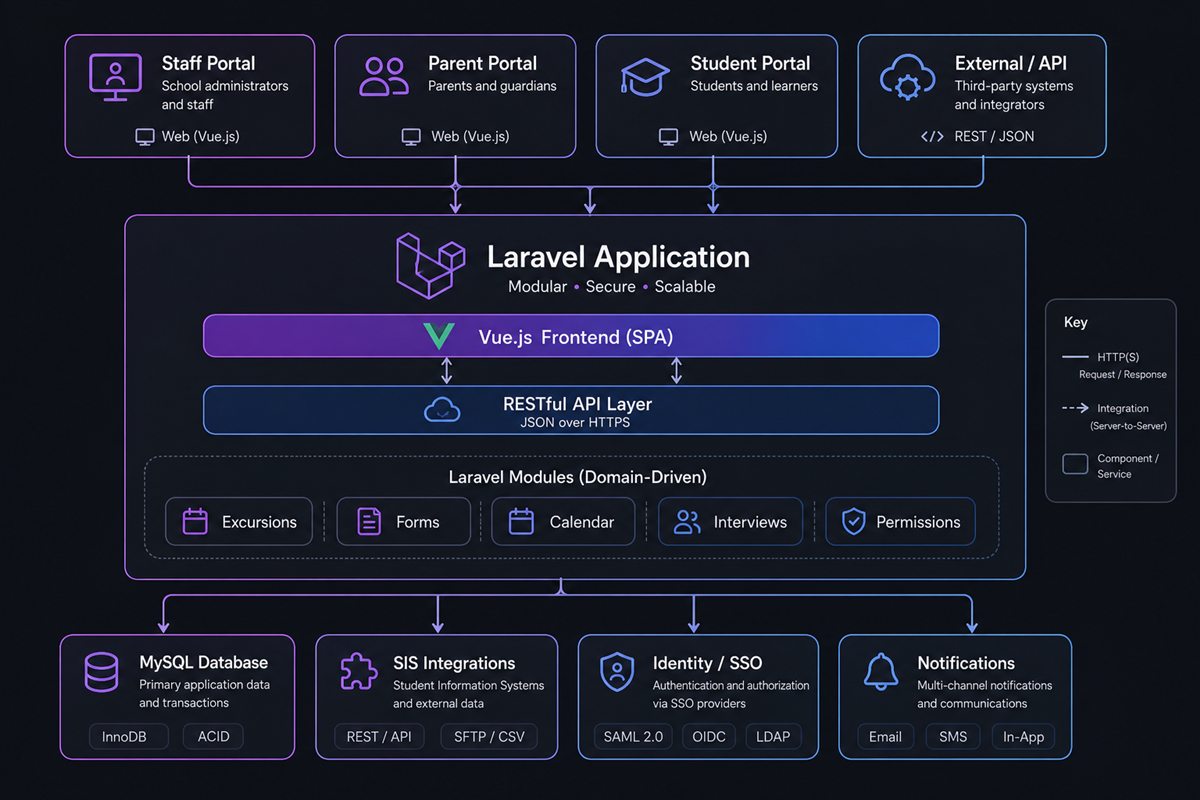Click the Modular Secure Scalable tagline
This screenshot has height=800, width=1200.
click(x=612, y=286)
